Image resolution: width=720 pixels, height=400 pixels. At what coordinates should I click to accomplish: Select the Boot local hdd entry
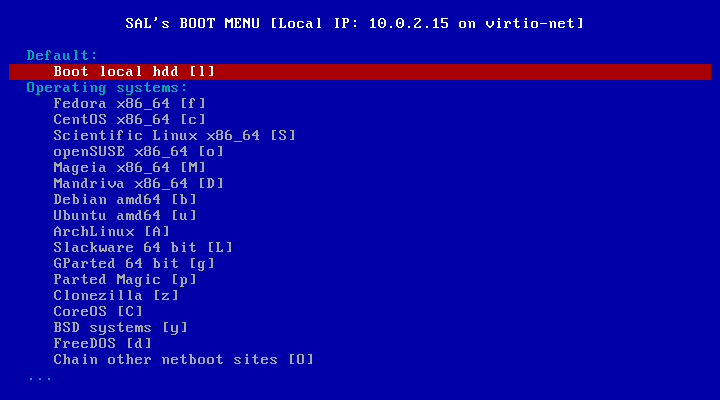[360, 72]
